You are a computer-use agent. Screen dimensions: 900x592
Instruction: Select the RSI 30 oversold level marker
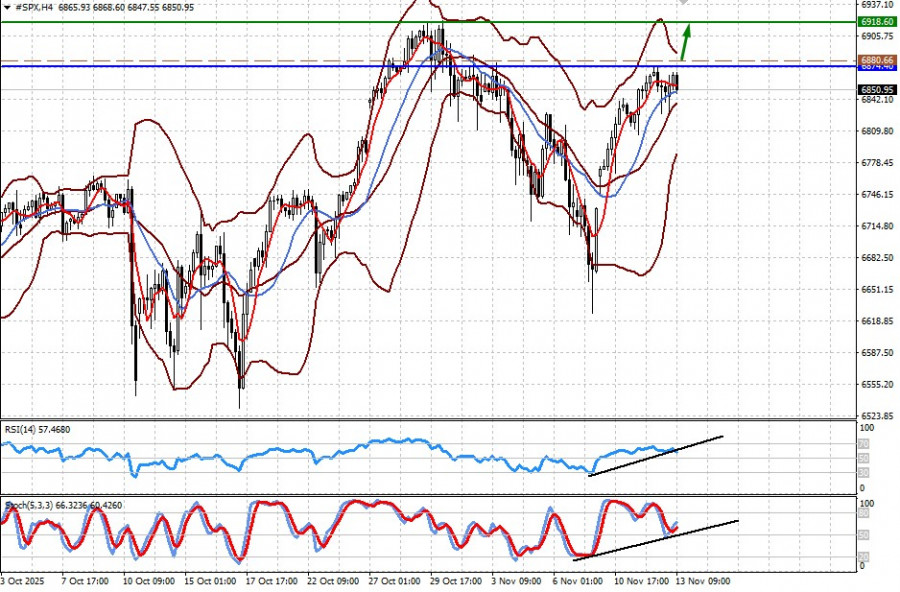click(863, 473)
